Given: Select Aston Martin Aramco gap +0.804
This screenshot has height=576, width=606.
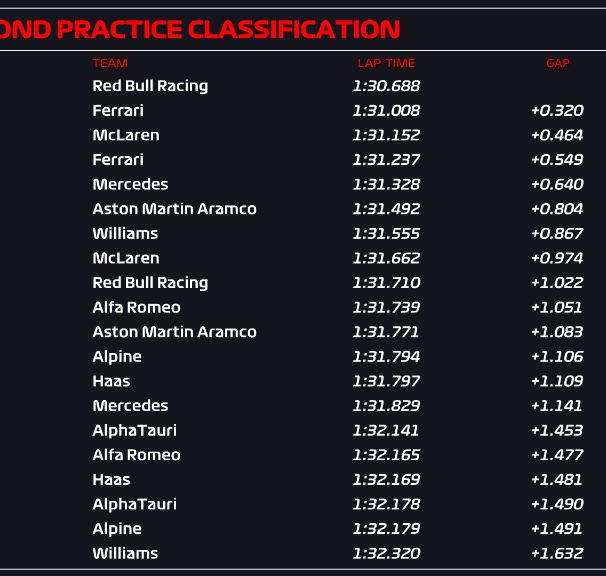Looking at the screenshot, I should pos(557,209).
